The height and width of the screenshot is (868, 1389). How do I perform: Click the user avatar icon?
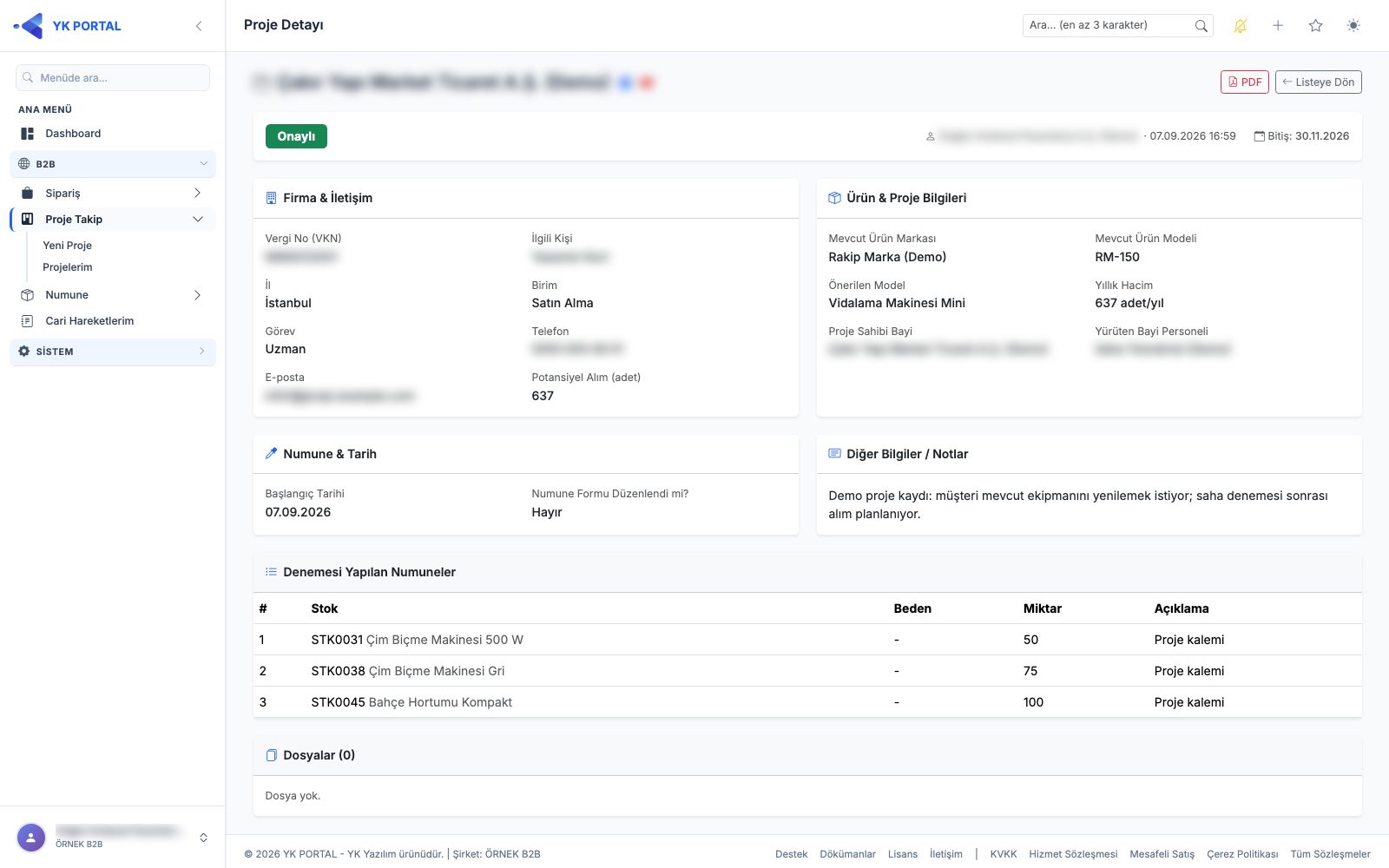click(x=31, y=838)
